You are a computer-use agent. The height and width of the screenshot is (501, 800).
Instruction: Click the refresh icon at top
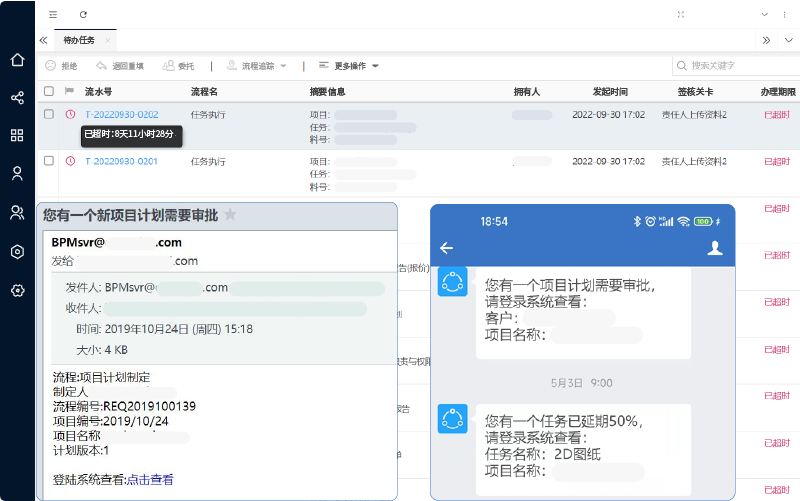[83, 14]
